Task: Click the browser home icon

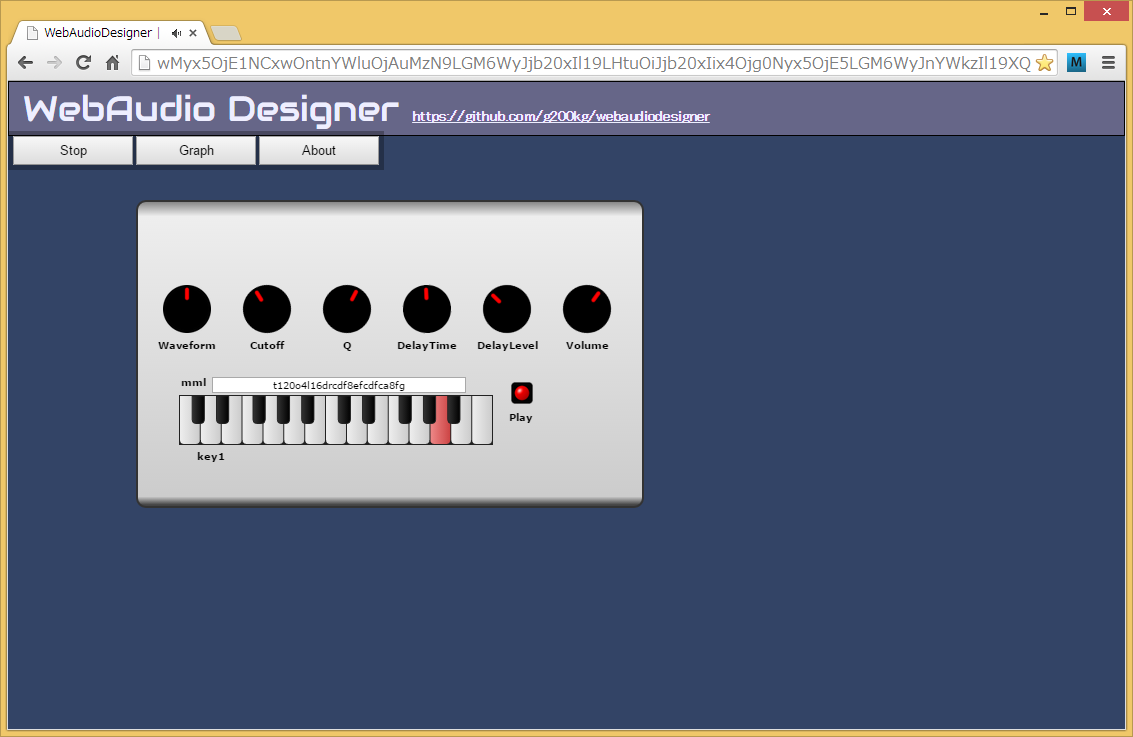Action: (x=113, y=62)
